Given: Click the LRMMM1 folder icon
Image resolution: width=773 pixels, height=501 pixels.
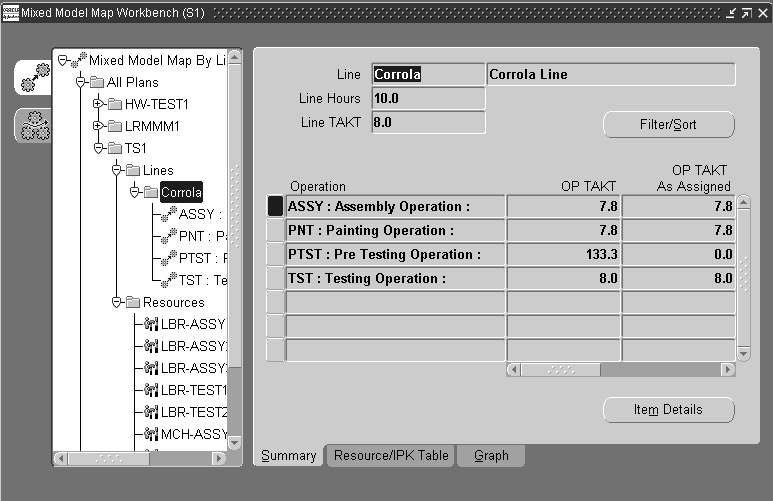Looking at the screenshot, I should [x=115, y=126].
